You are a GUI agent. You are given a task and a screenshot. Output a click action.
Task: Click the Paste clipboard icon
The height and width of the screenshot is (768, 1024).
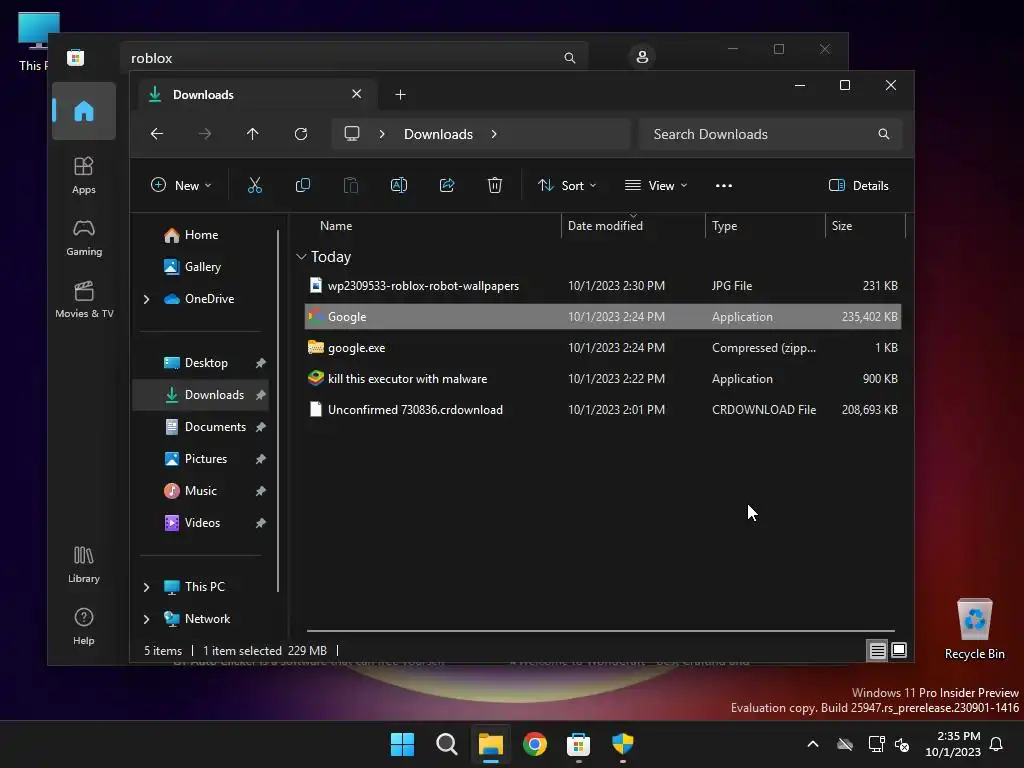point(351,185)
